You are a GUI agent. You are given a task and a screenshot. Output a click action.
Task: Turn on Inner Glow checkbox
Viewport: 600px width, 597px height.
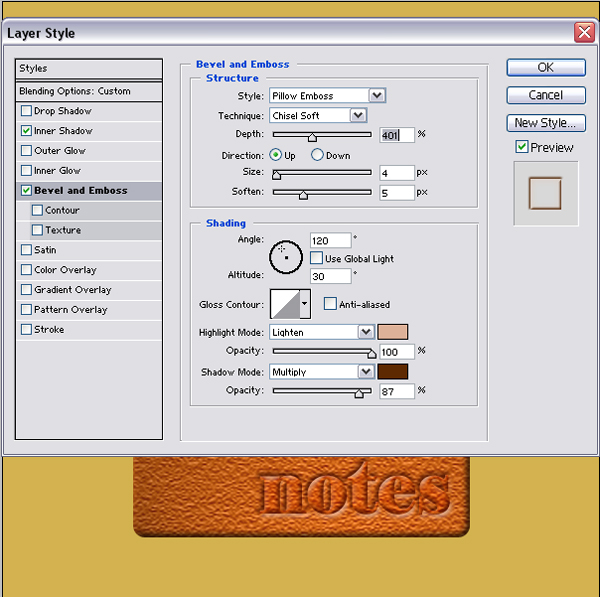pyautogui.click(x=26, y=170)
